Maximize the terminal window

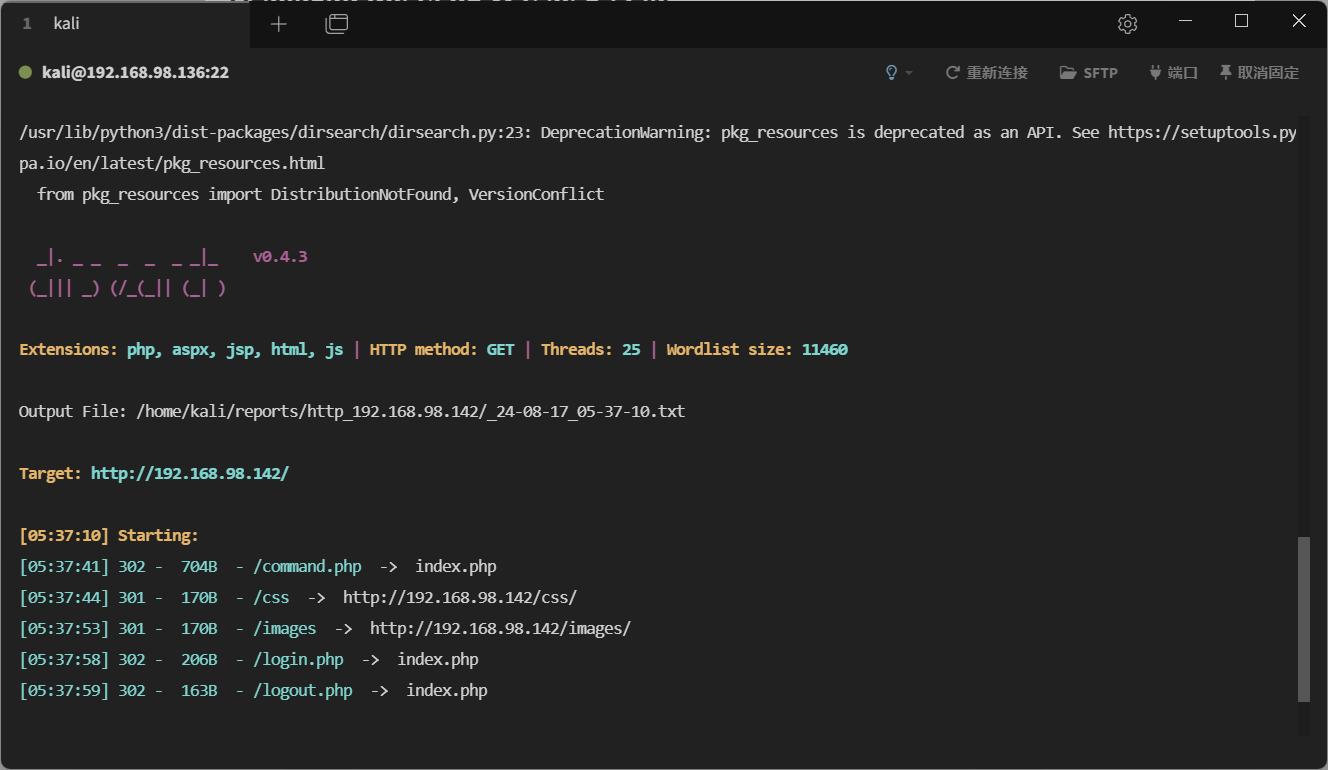tap(1241, 22)
